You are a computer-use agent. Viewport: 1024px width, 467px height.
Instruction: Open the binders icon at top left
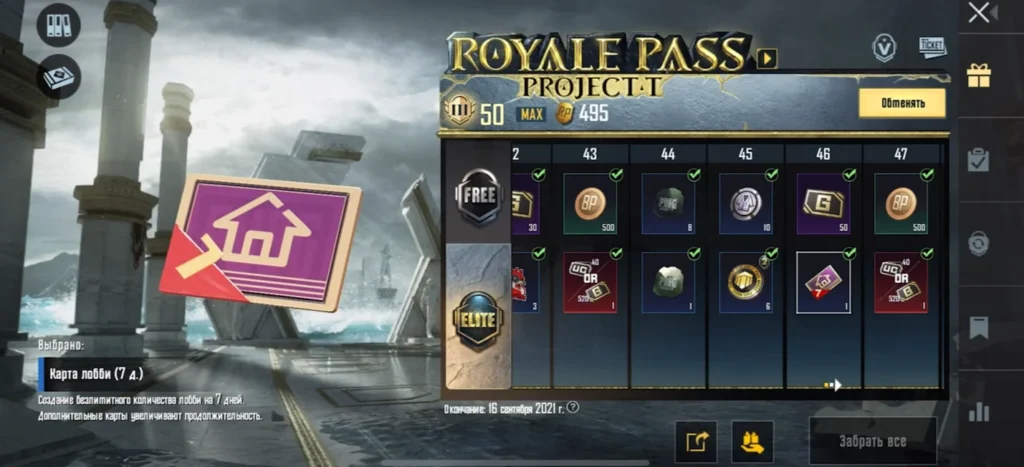[x=58, y=25]
